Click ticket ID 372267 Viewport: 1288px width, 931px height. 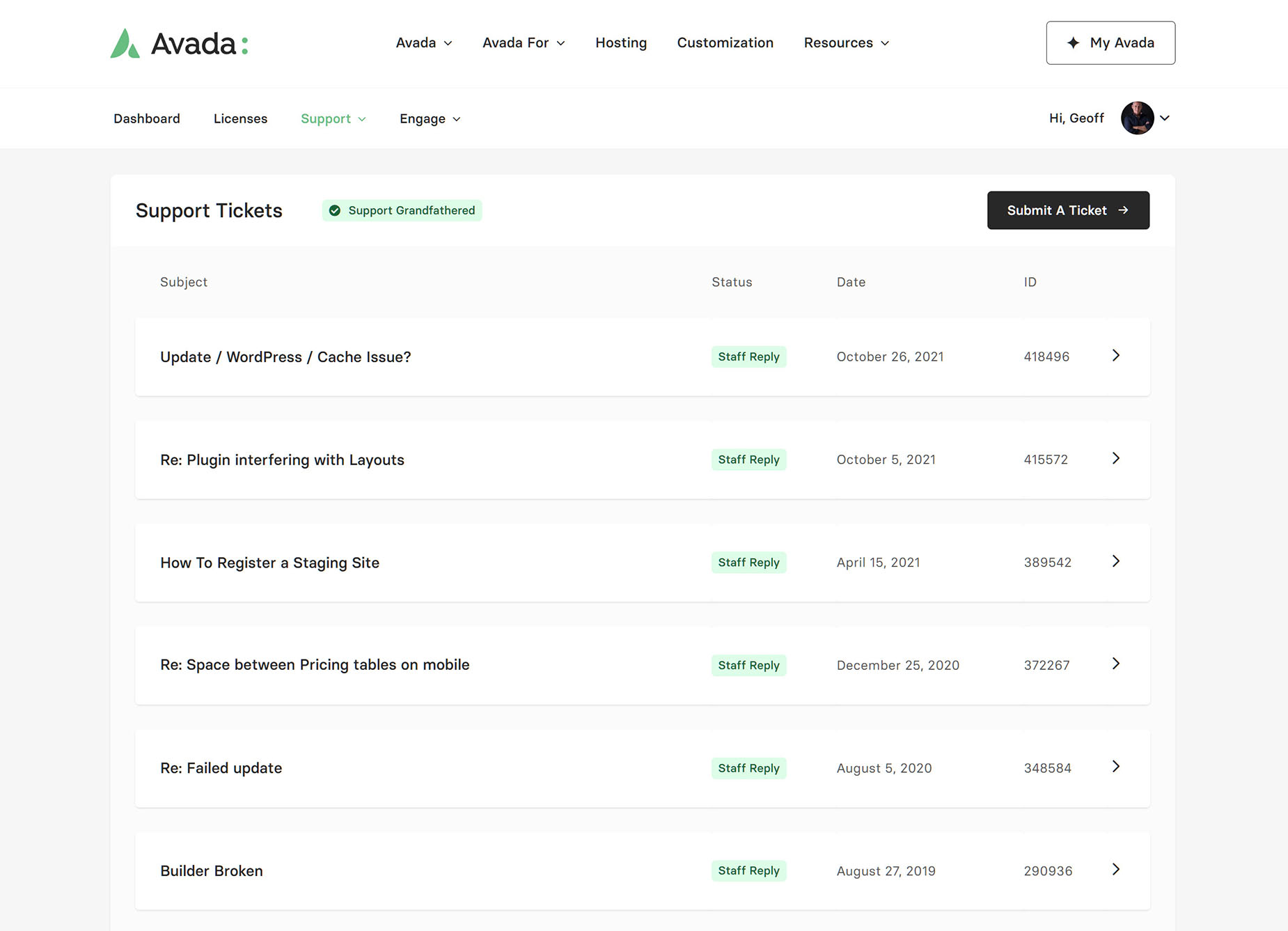coord(1046,665)
